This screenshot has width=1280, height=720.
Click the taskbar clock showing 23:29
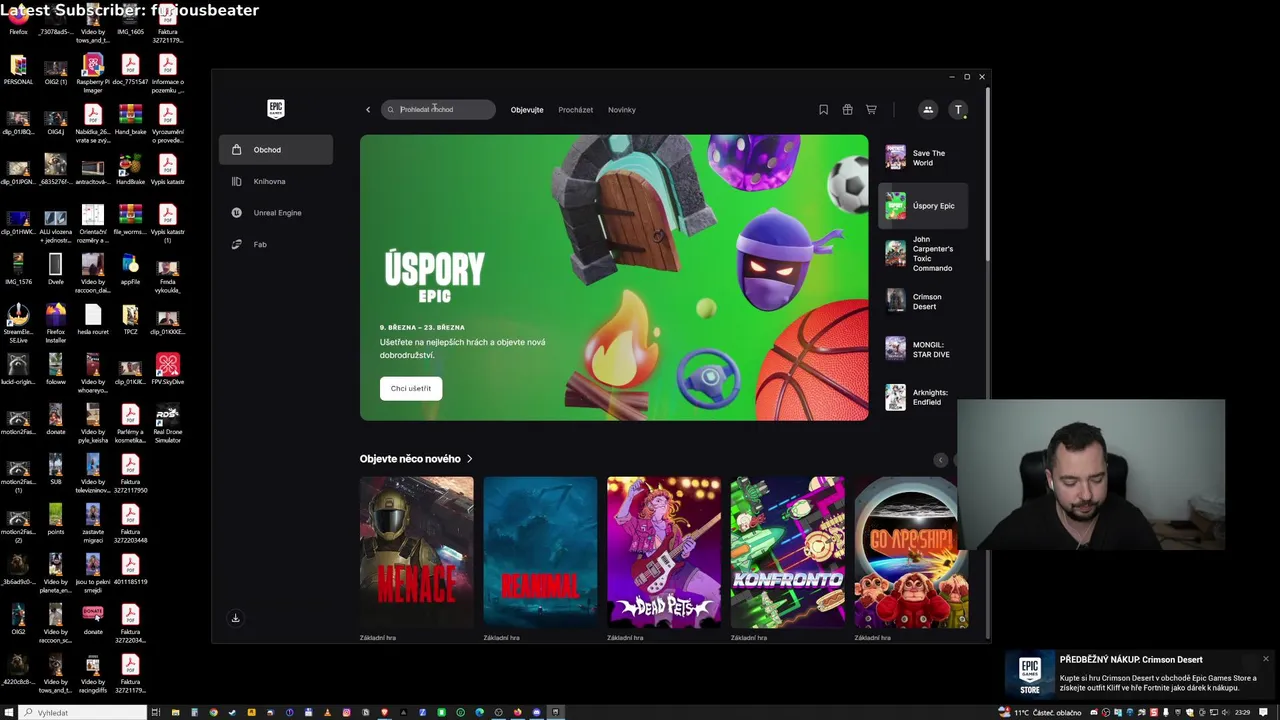[1242, 712]
